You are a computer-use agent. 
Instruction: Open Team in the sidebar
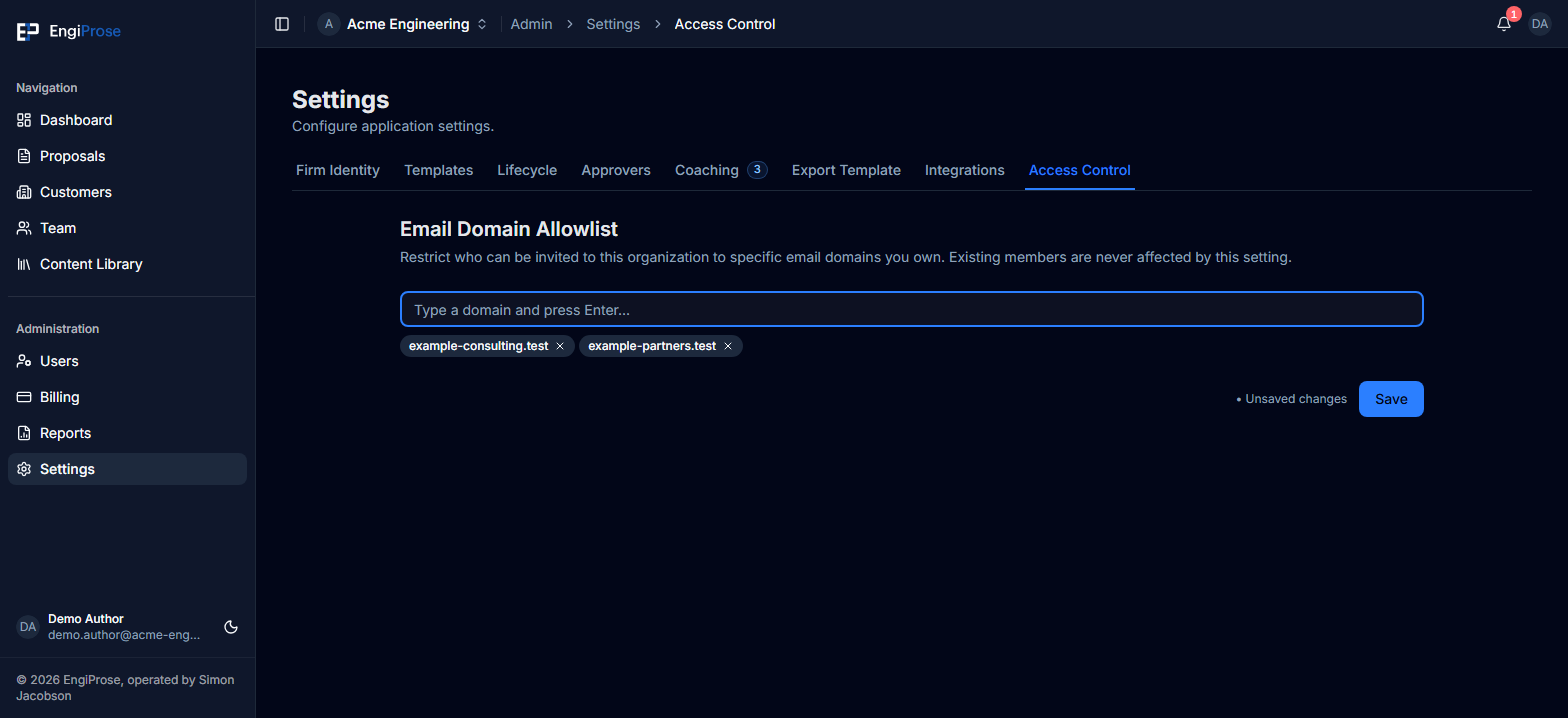tap(127, 228)
